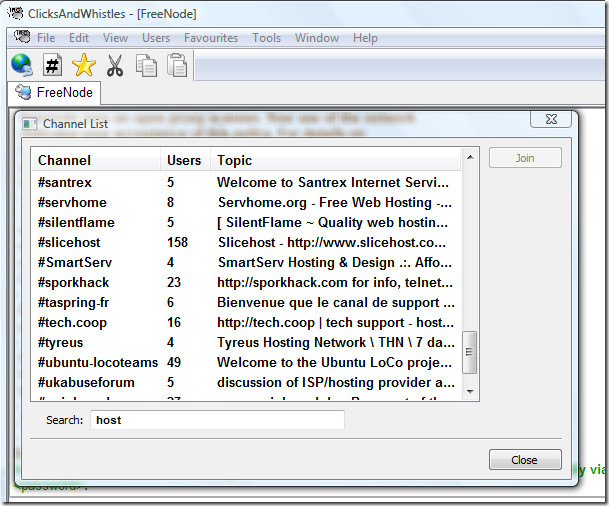
Task: Click the Close button in Channel List
Action: [x=525, y=460]
